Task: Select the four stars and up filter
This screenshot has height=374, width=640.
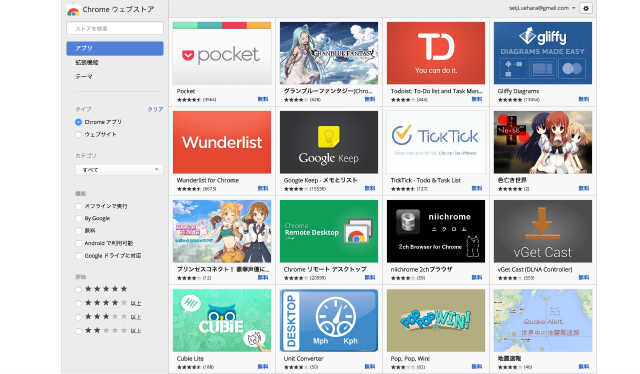Action: (x=78, y=303)
